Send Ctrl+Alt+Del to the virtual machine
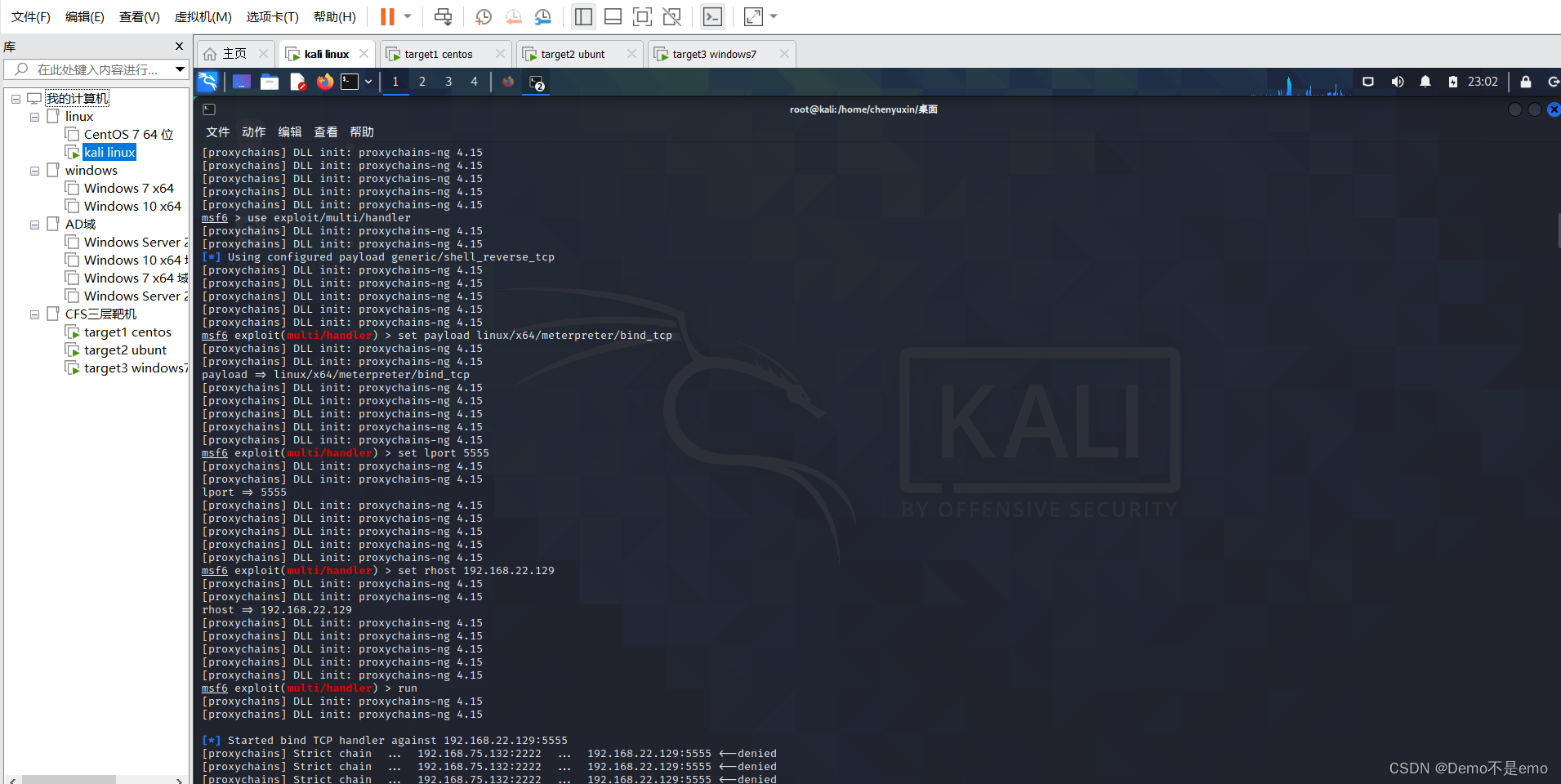Viewport: 1561px width, 784px height. coord(444,16)
